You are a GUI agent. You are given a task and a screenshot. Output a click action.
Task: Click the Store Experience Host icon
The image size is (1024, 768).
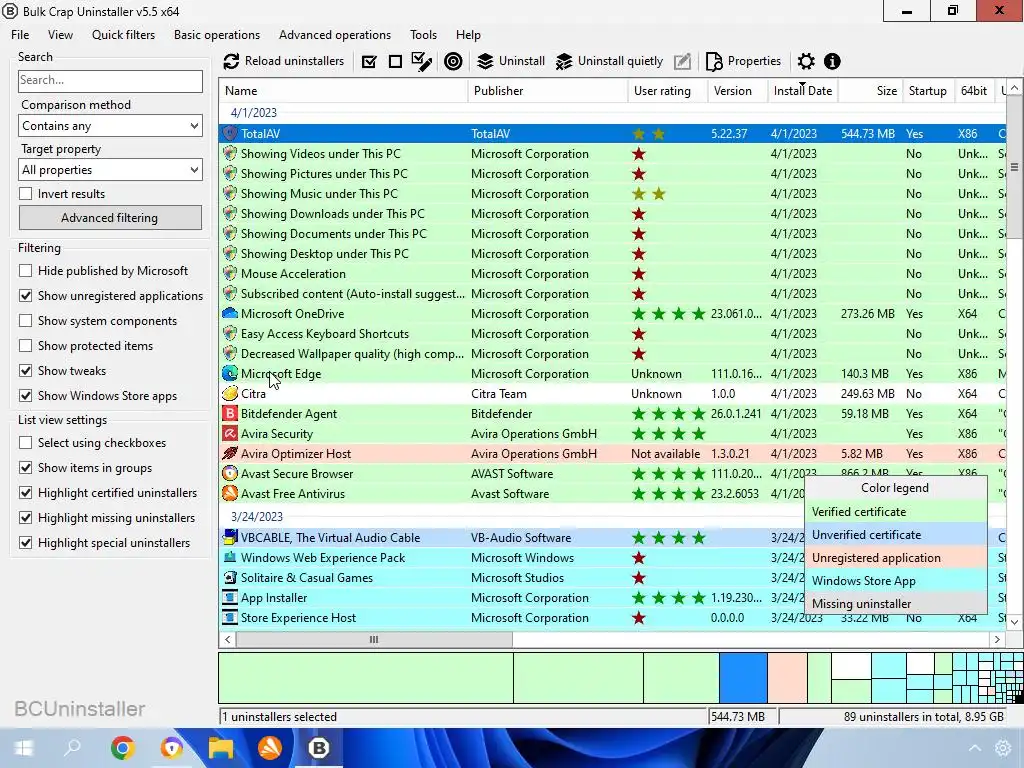(x=230, y=618)
